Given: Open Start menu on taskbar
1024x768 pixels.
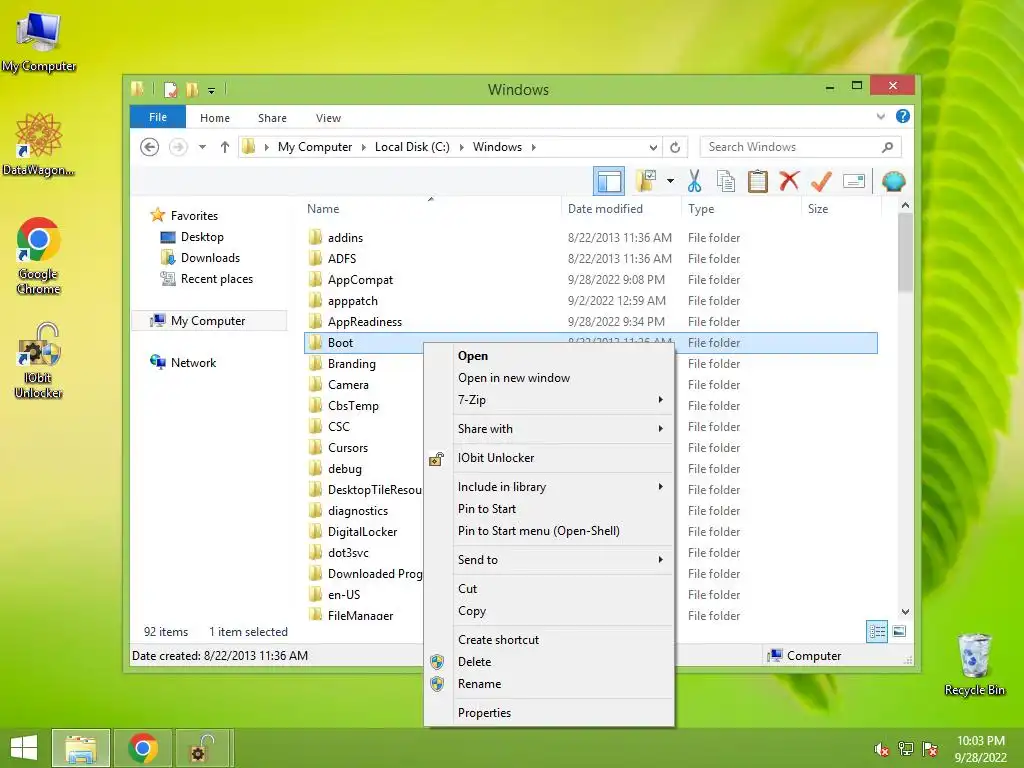Looking at the screenshot, I should click(x=24, y=748).
